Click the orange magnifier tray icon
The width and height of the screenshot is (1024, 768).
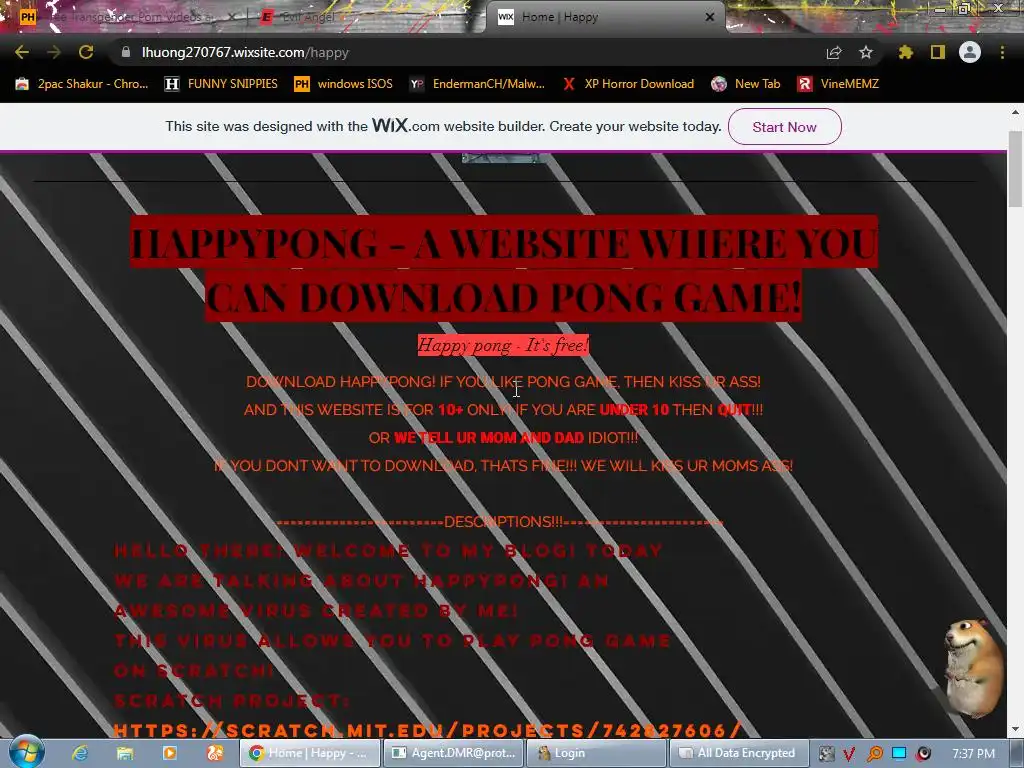(x=874, y=754)
